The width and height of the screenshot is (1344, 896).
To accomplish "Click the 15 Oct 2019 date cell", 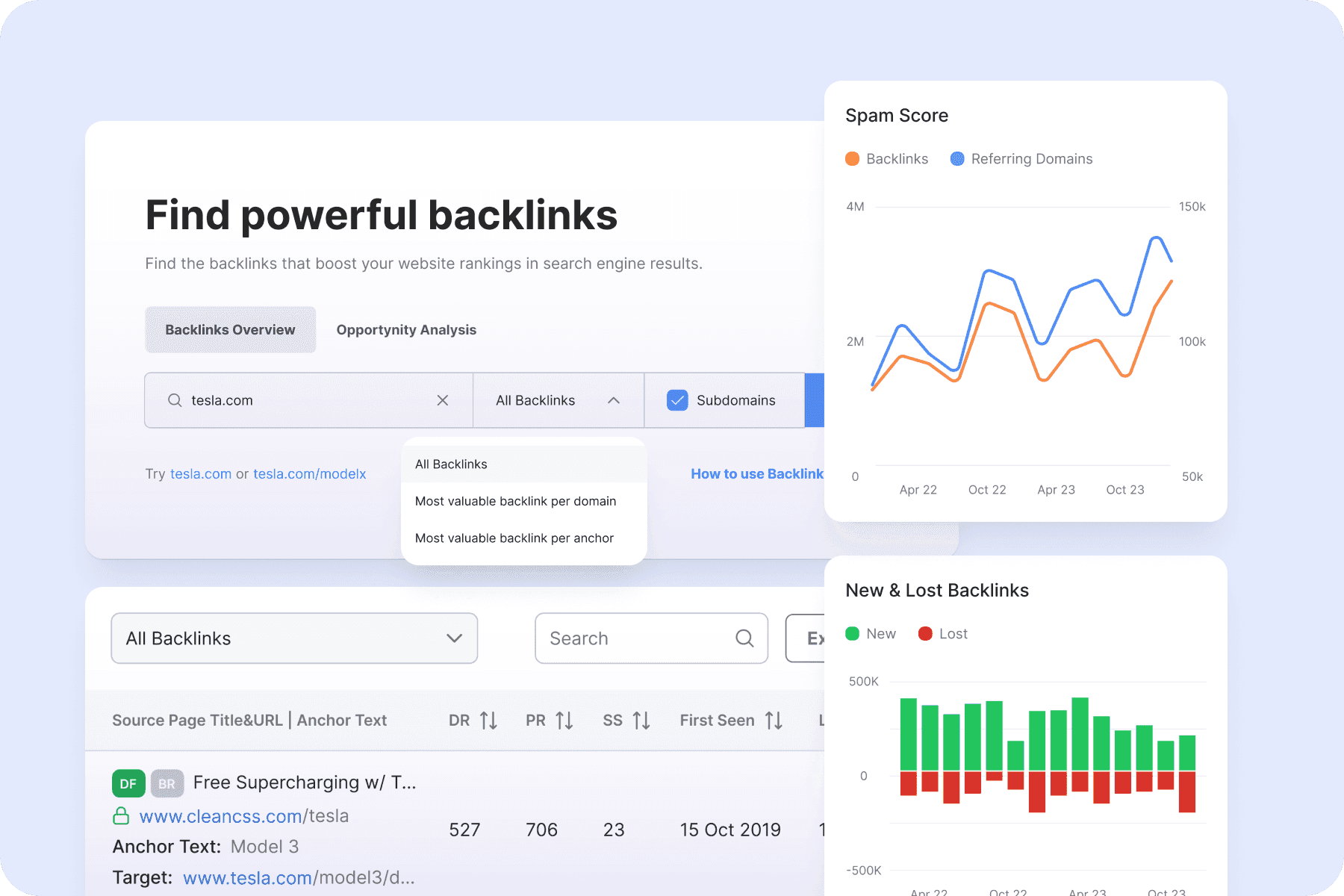I will [x=730, y=830].
